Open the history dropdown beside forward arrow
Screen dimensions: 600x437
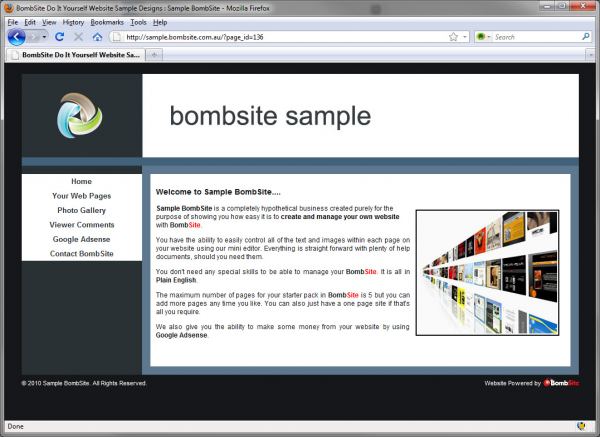44,37
